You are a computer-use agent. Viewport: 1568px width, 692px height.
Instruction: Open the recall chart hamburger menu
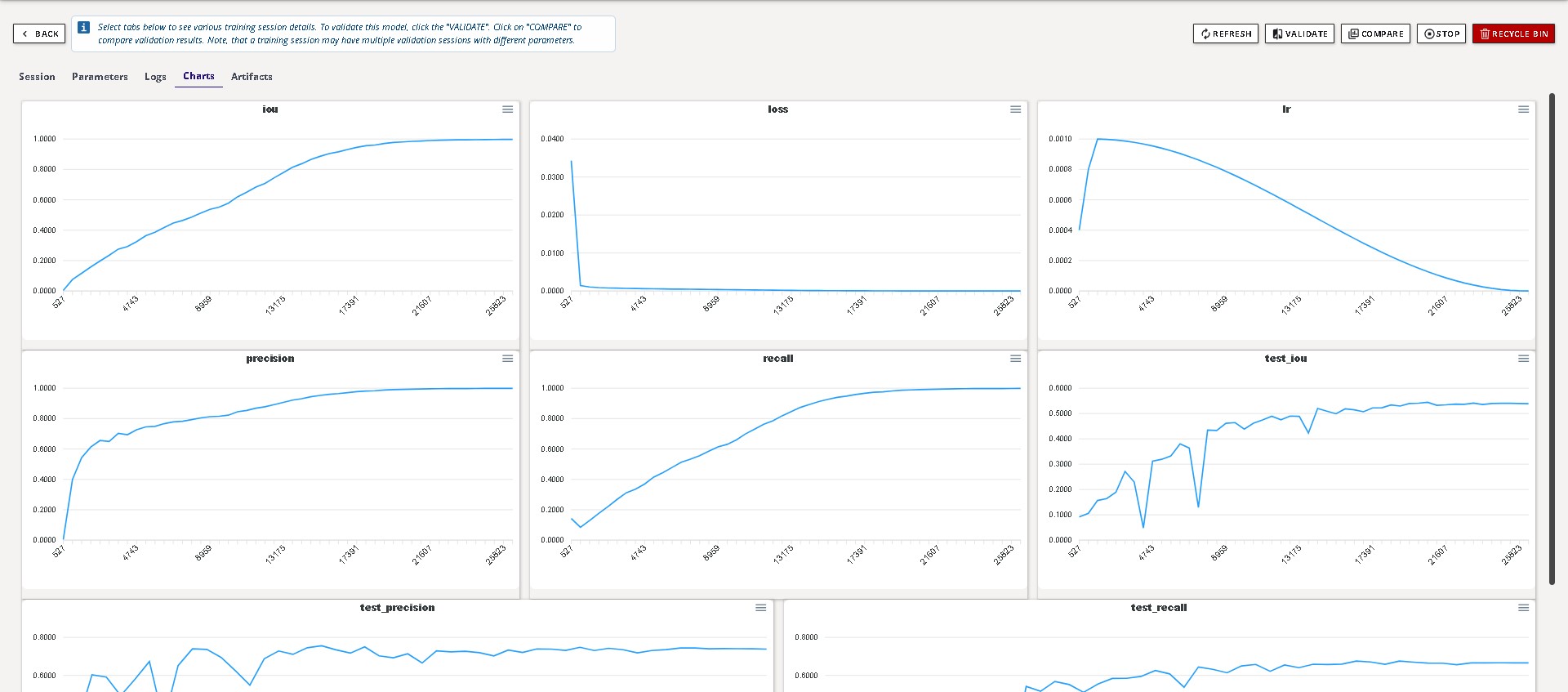1015,359
